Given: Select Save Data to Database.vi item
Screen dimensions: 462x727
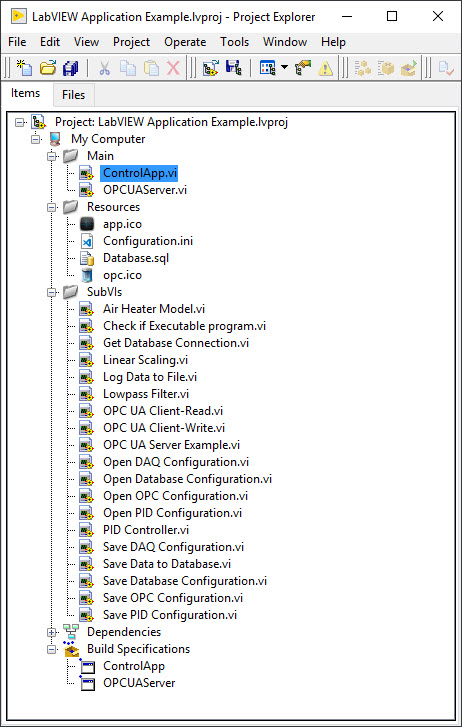Looking at the screenshot, I should pyautogui.click(x=167, y=564).
